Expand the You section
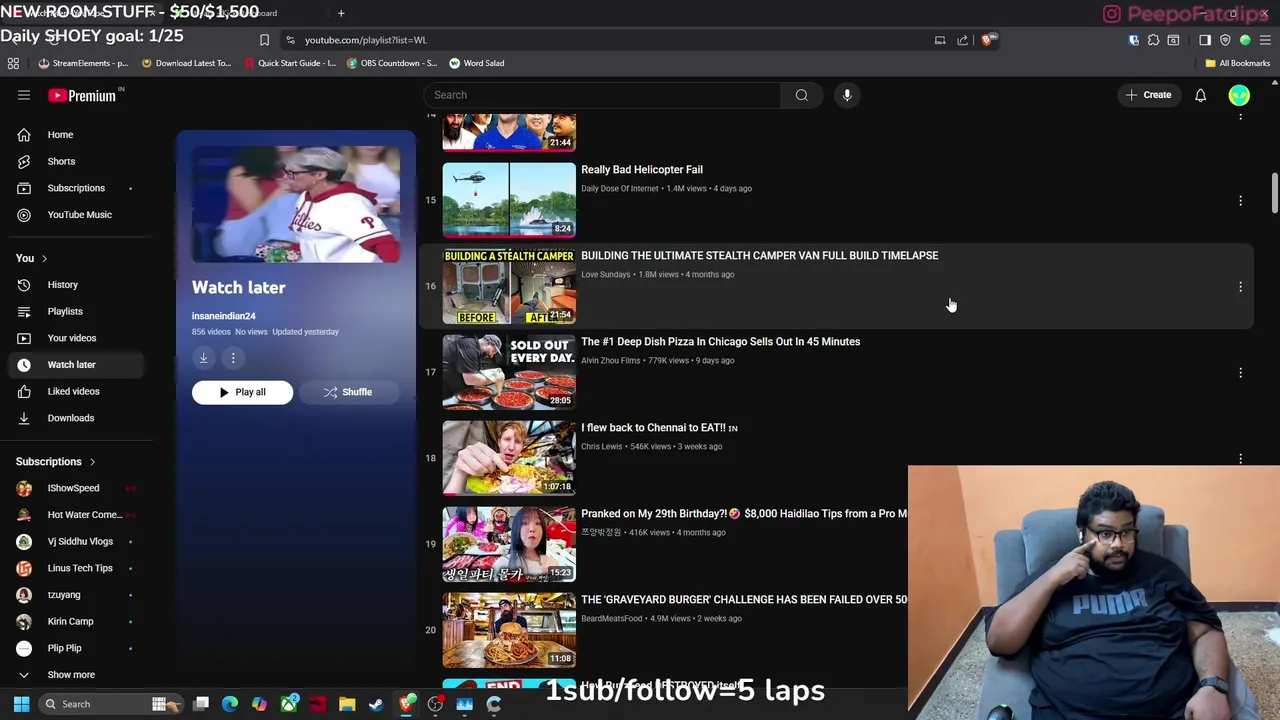 click(x=31, y=258)
